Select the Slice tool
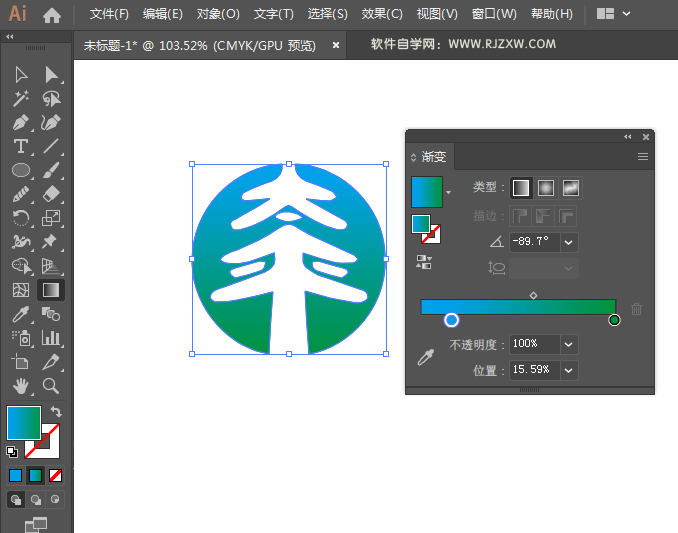Image resolution: width=678 pixels, height=533 pixels. [x=51, y=362]
